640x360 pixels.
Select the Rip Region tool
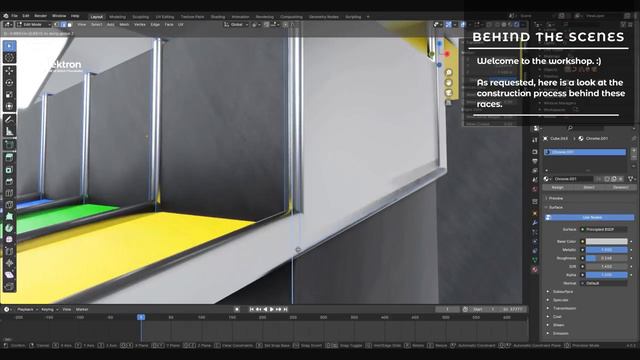point(9,286)
